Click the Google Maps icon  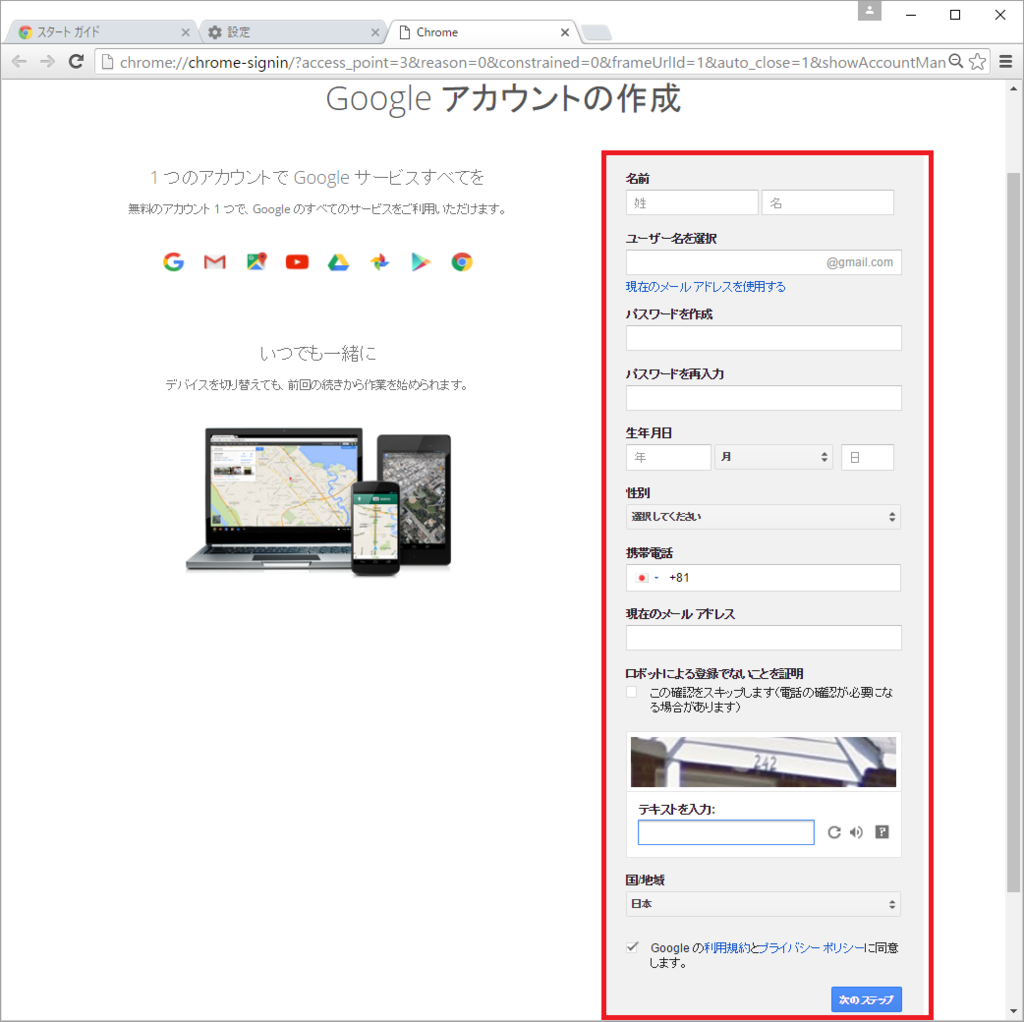(257, 261)
